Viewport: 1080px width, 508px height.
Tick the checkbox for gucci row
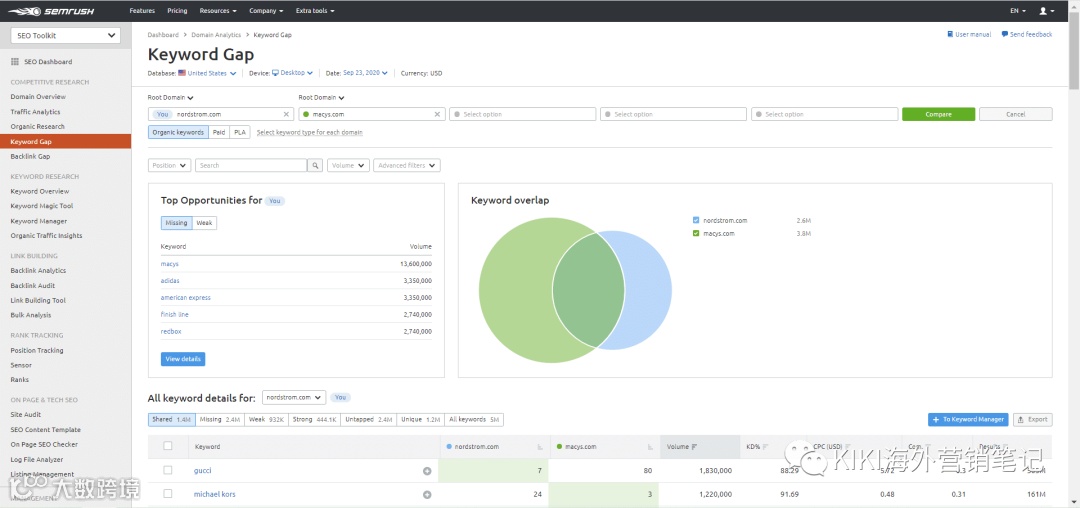(x=167, y=470)
